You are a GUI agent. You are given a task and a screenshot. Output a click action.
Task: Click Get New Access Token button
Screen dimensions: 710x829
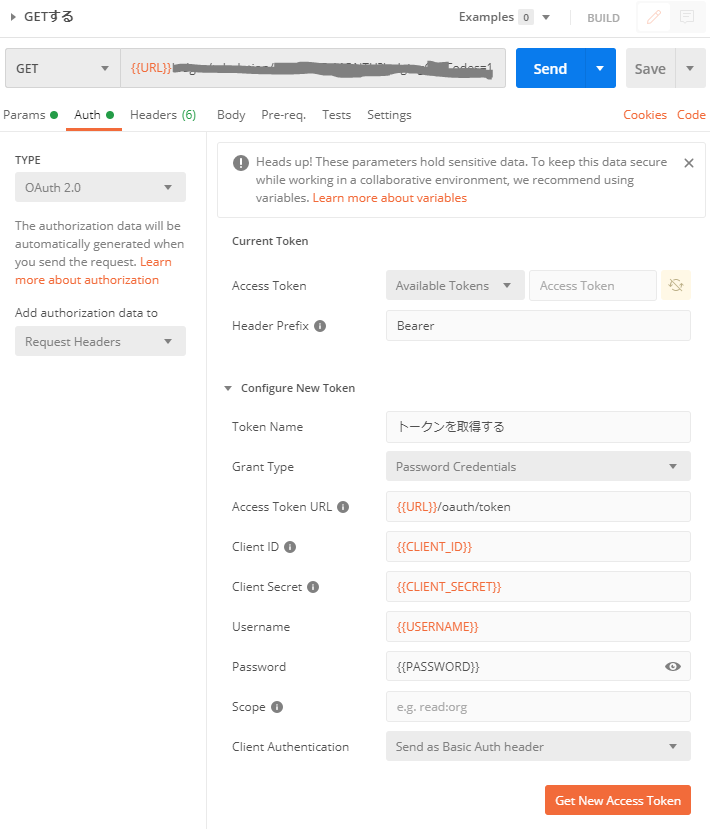(617, 800)
